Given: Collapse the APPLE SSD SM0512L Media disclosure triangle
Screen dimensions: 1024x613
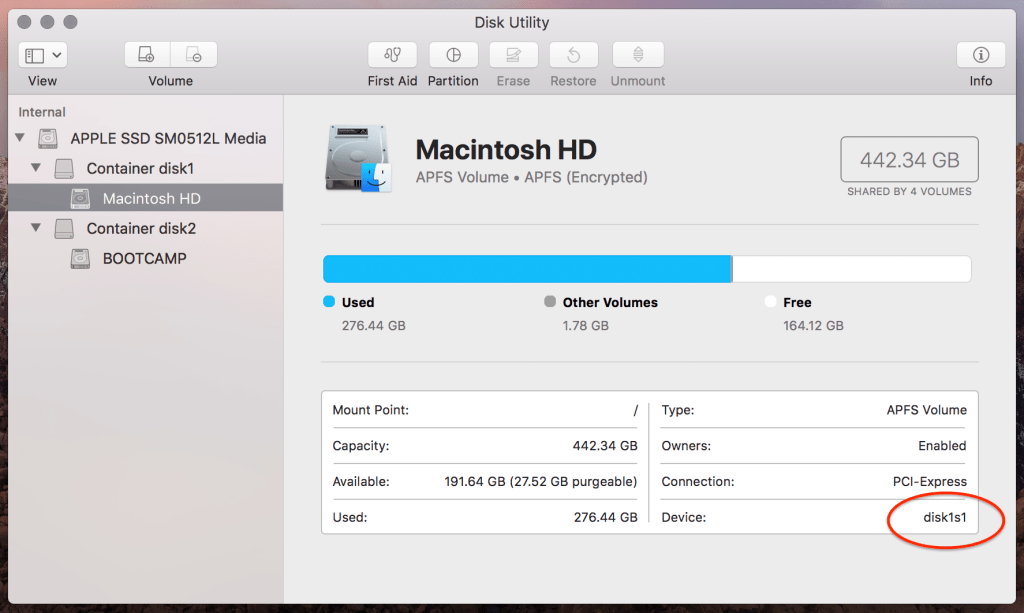Looking at the screenshot, I should (x=20, y=138).
